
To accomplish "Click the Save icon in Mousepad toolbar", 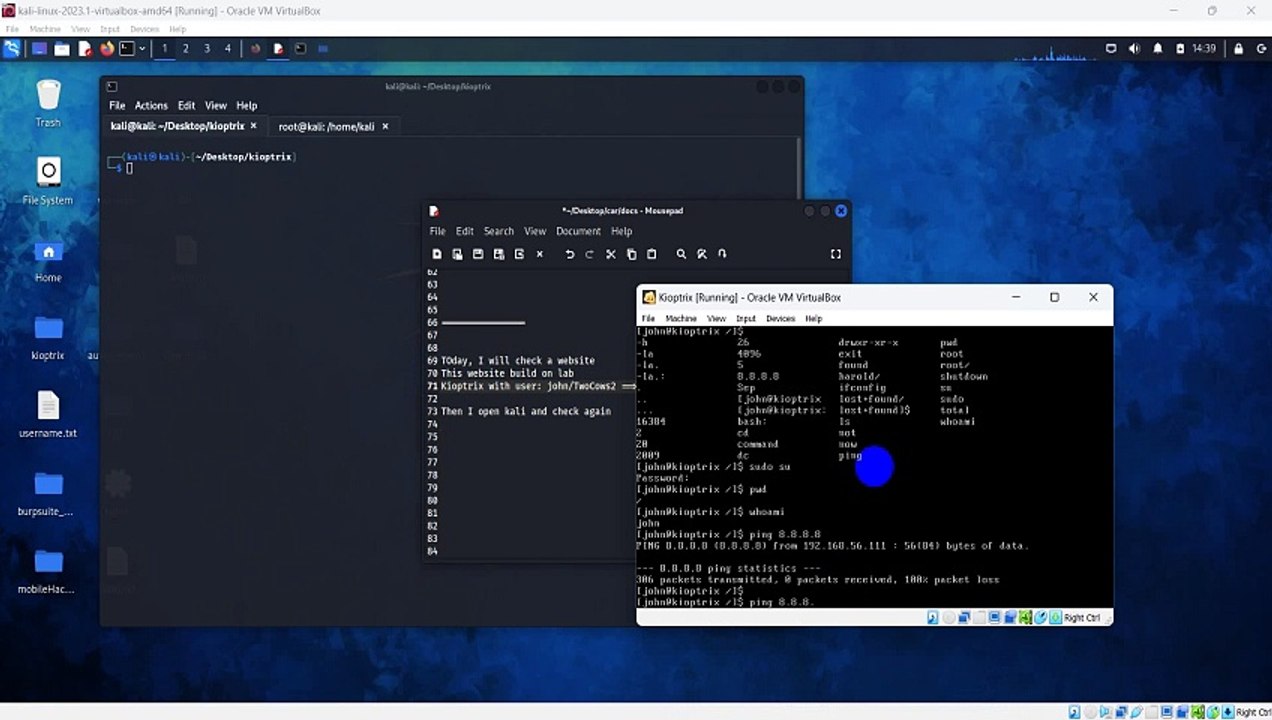I will (x=478, y=254).
